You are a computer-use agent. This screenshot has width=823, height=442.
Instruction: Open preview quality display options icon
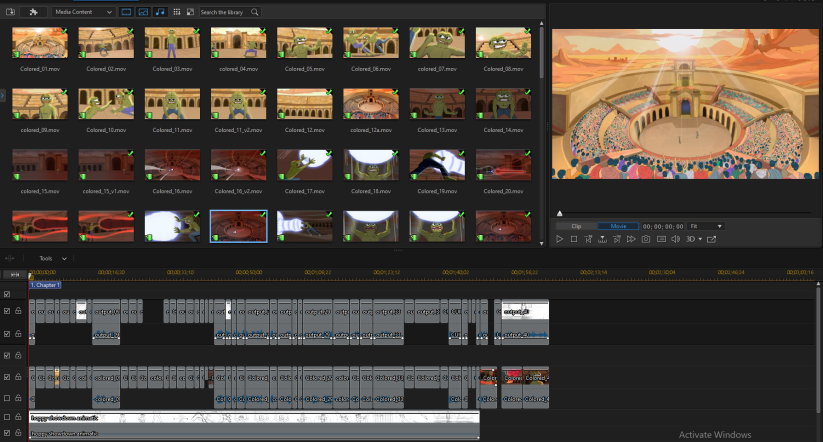(661, 239)
